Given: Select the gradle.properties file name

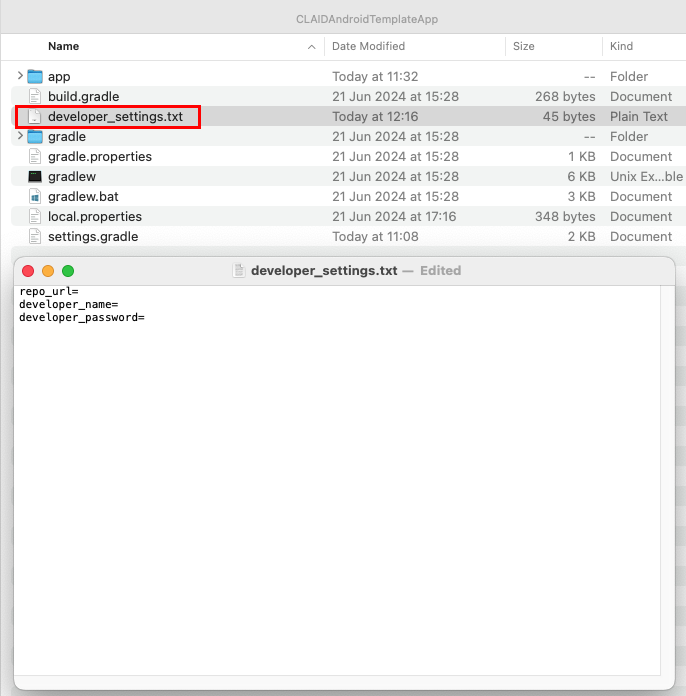Looking at the screenshot, I should point(100,156).
